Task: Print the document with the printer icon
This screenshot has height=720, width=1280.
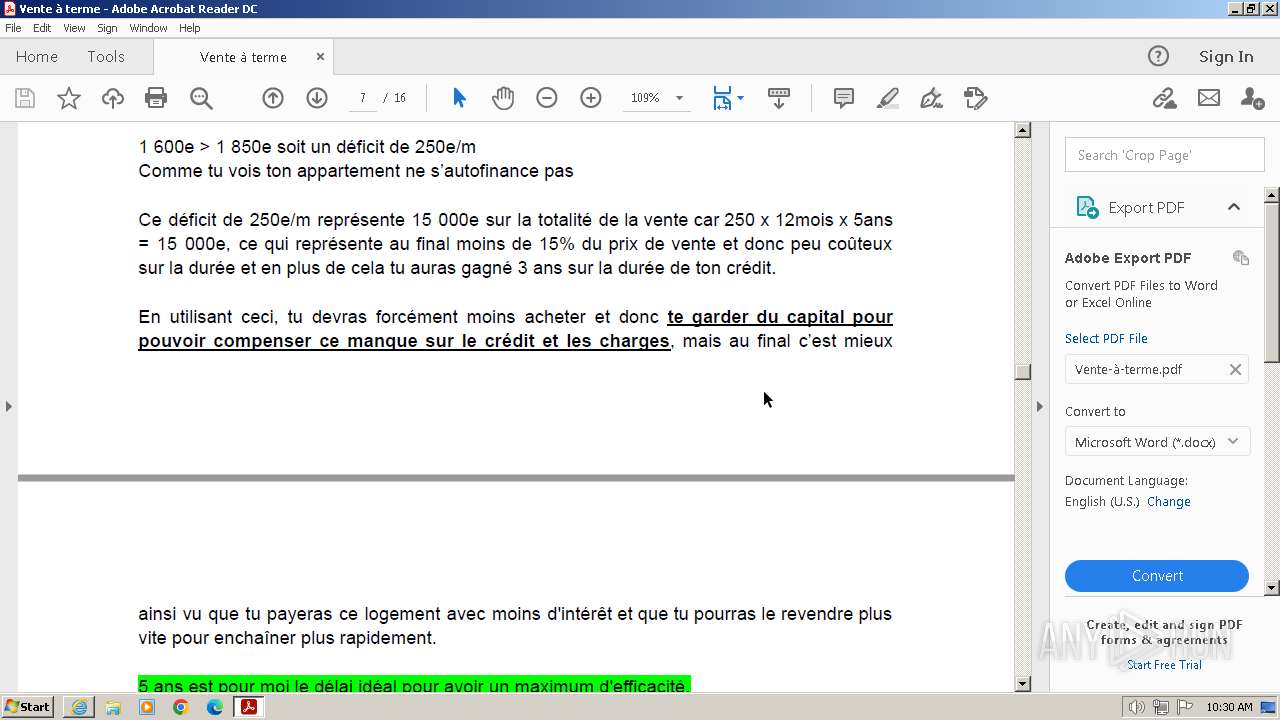Action: (156, 98)
